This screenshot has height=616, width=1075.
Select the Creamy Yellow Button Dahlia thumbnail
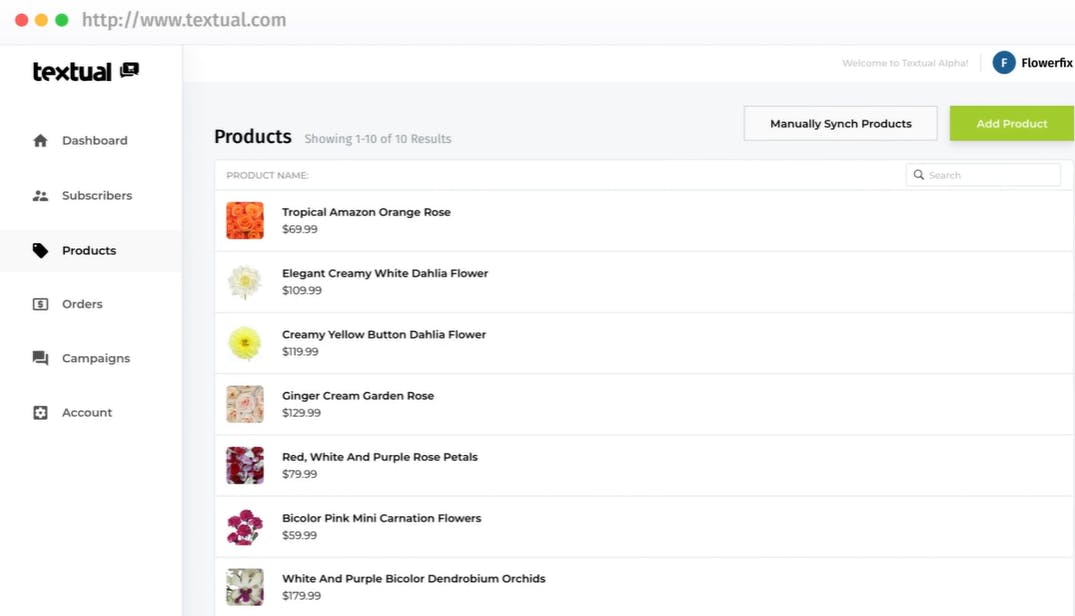(x=245, y=343)
